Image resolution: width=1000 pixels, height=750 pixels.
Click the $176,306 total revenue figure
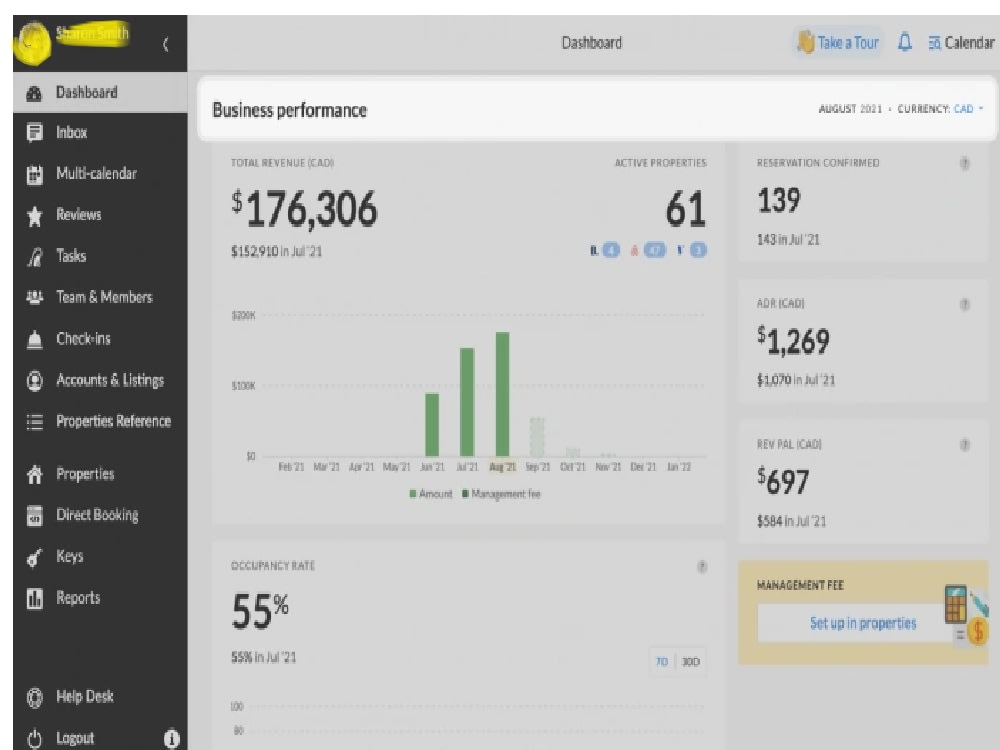(304, 209)
